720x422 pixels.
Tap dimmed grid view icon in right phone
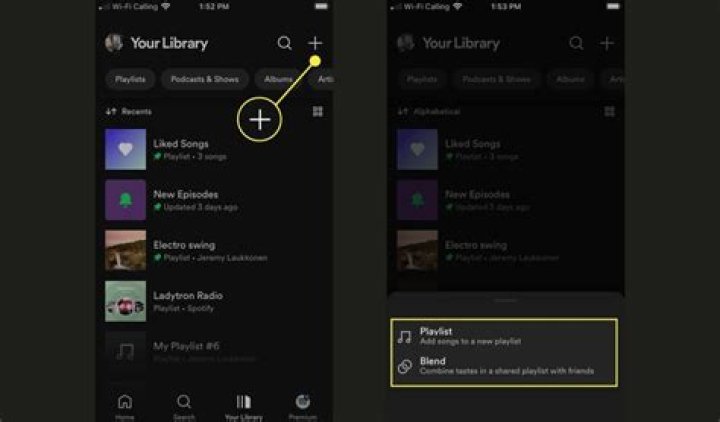(609, 112)
